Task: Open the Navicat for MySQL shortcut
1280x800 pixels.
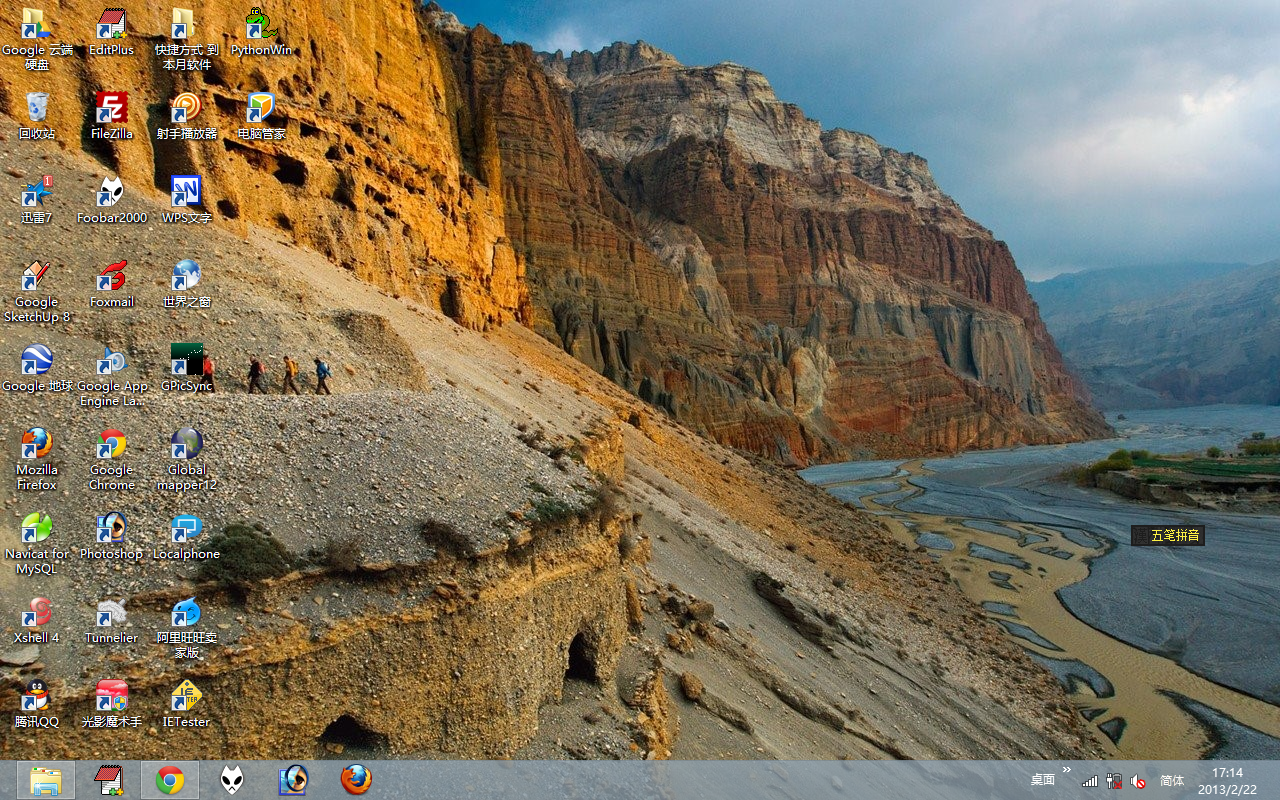Action: (37, 528)
